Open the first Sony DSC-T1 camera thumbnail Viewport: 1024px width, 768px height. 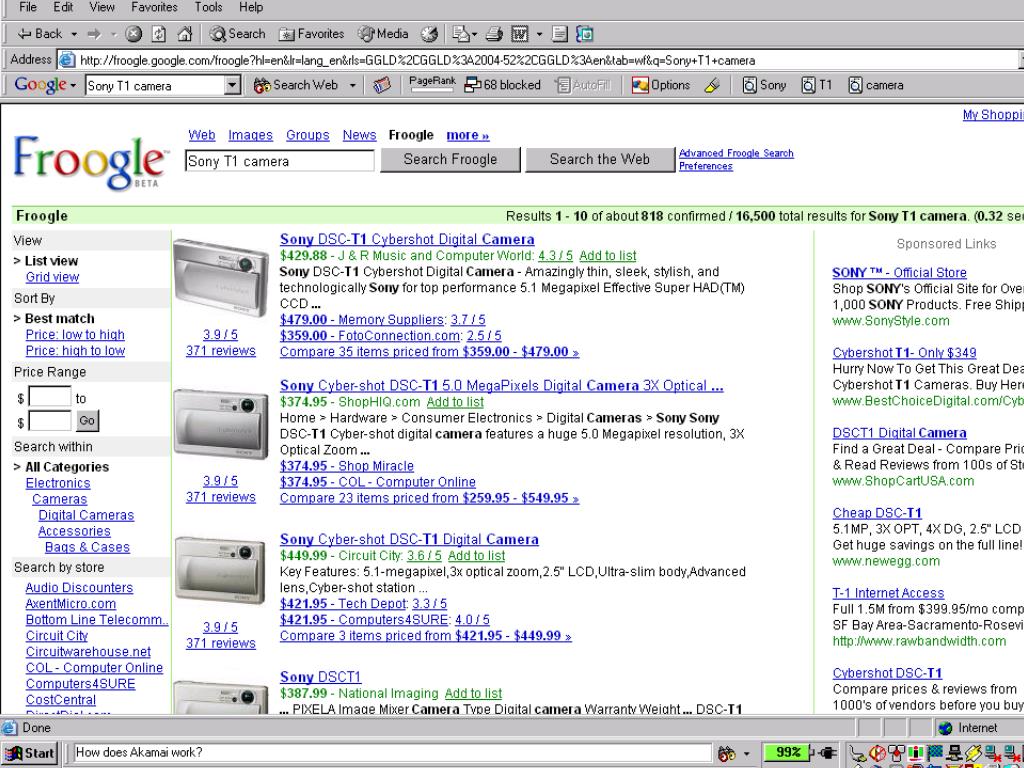point(221,278)
